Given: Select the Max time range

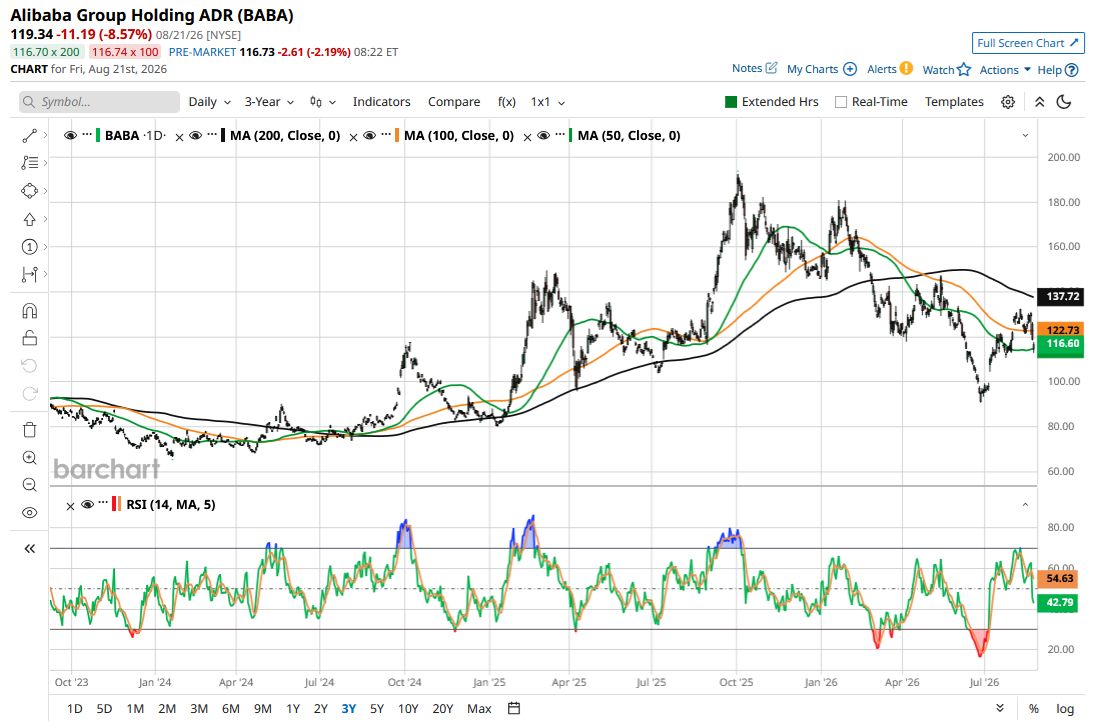Looking at the screenshot, I should 479,709.
